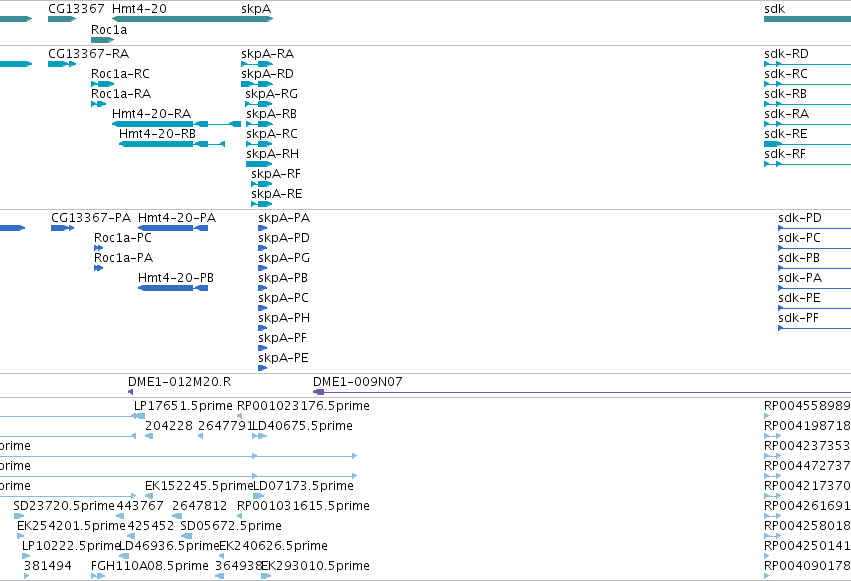Select protein sdk-PC
851x581 pixels.
799,238
